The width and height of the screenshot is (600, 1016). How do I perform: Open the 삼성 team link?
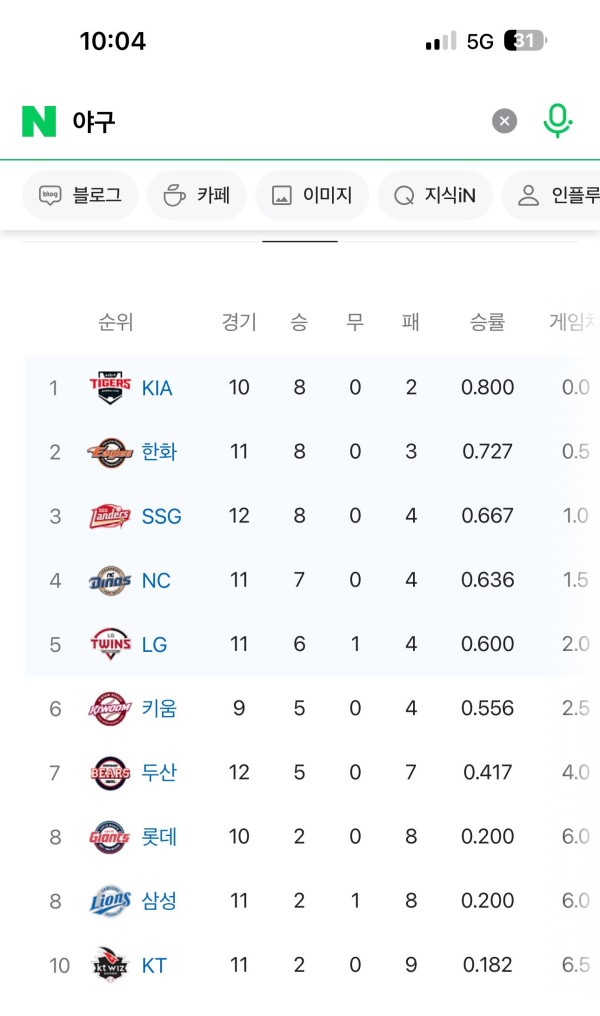click(x=159, y=901)
